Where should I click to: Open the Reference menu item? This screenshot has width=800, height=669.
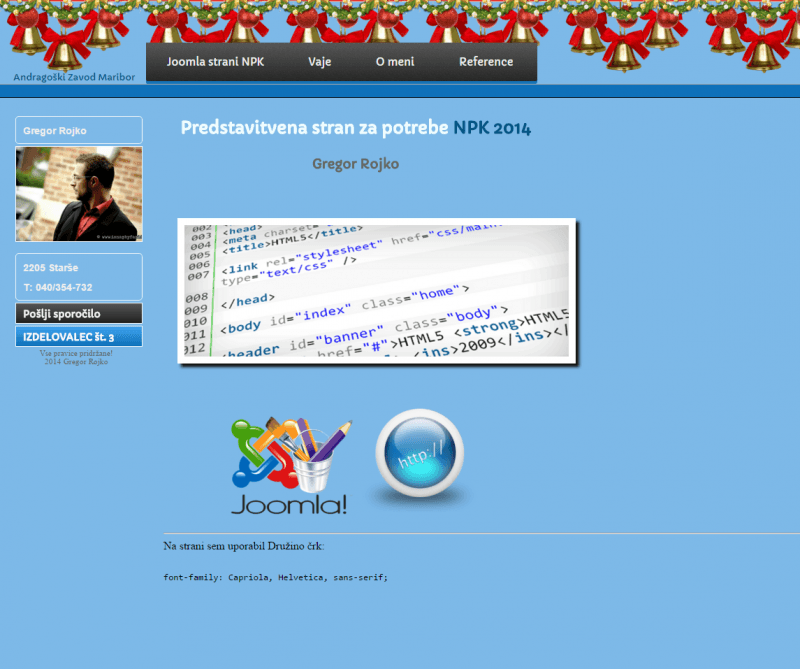point(486,62)
